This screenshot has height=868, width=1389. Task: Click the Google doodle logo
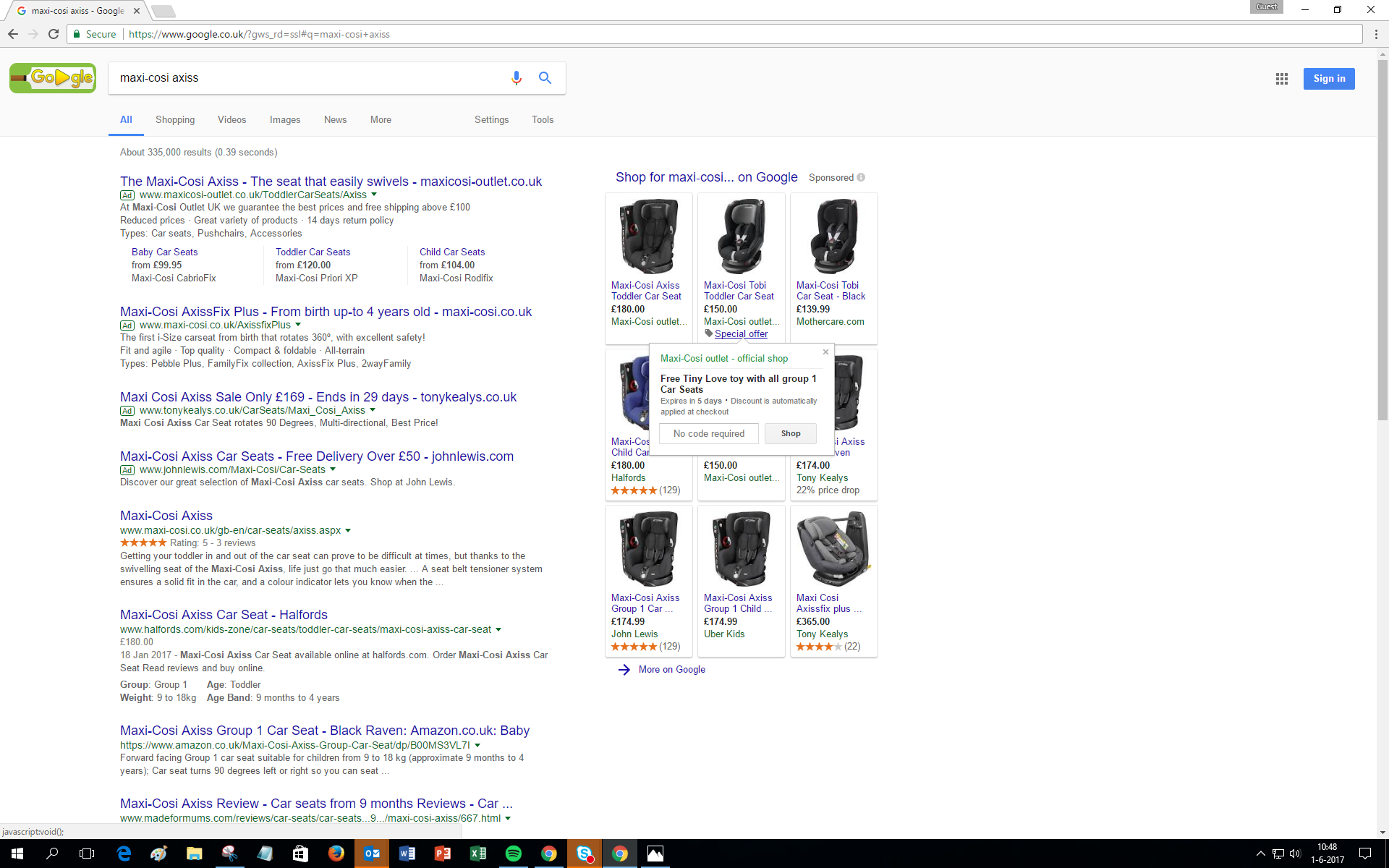52,78
